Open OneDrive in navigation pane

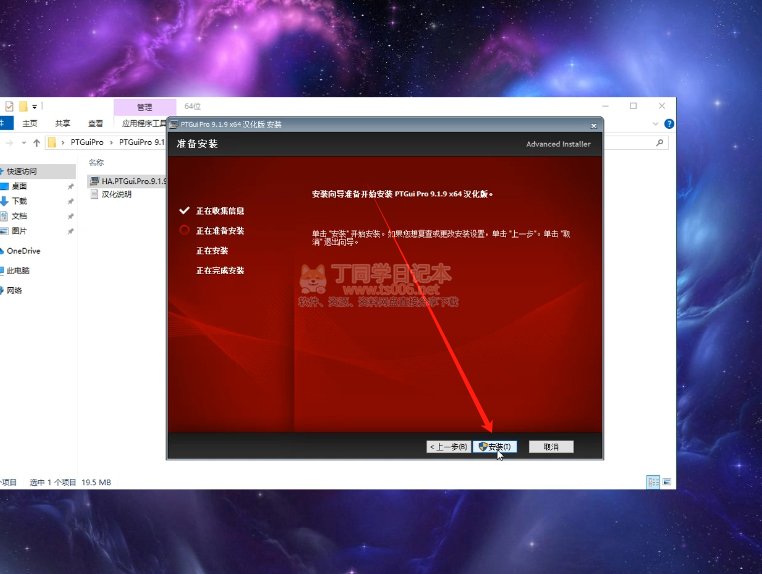(23, 251)
